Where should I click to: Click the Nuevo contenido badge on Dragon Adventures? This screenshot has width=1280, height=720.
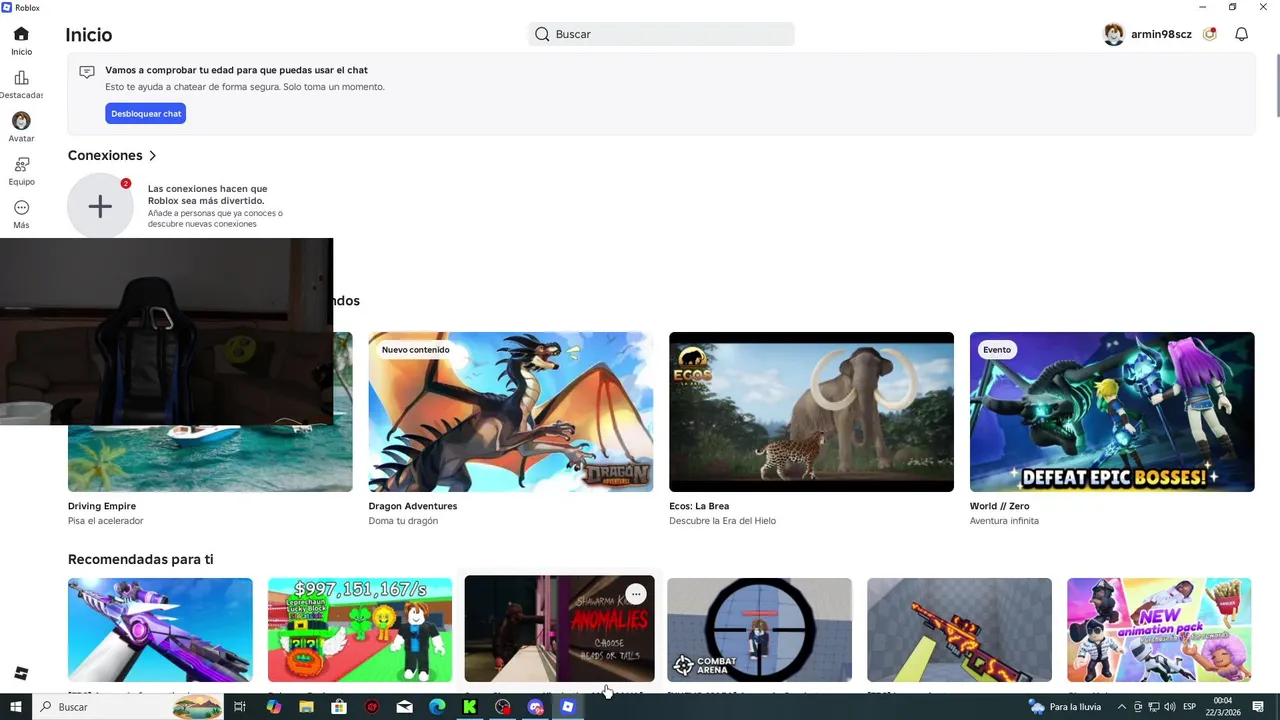coord(416,350)
